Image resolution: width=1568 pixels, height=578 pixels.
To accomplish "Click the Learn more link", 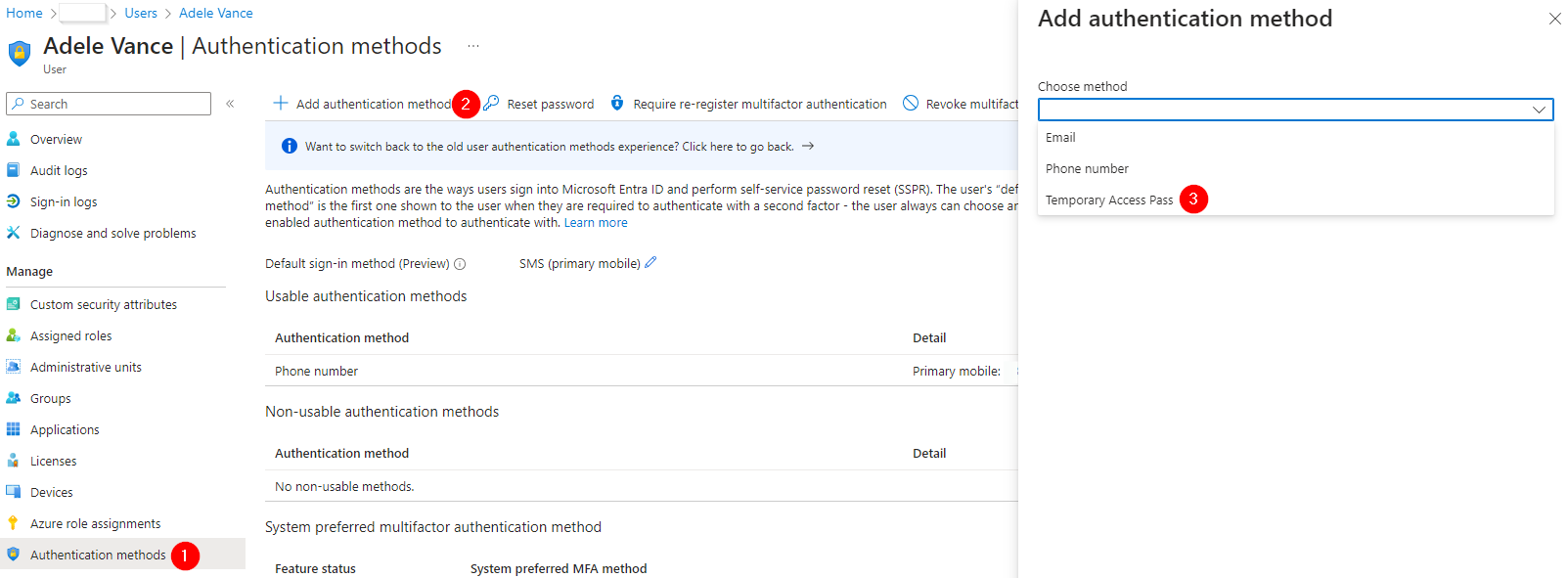I will coord(596,223).
